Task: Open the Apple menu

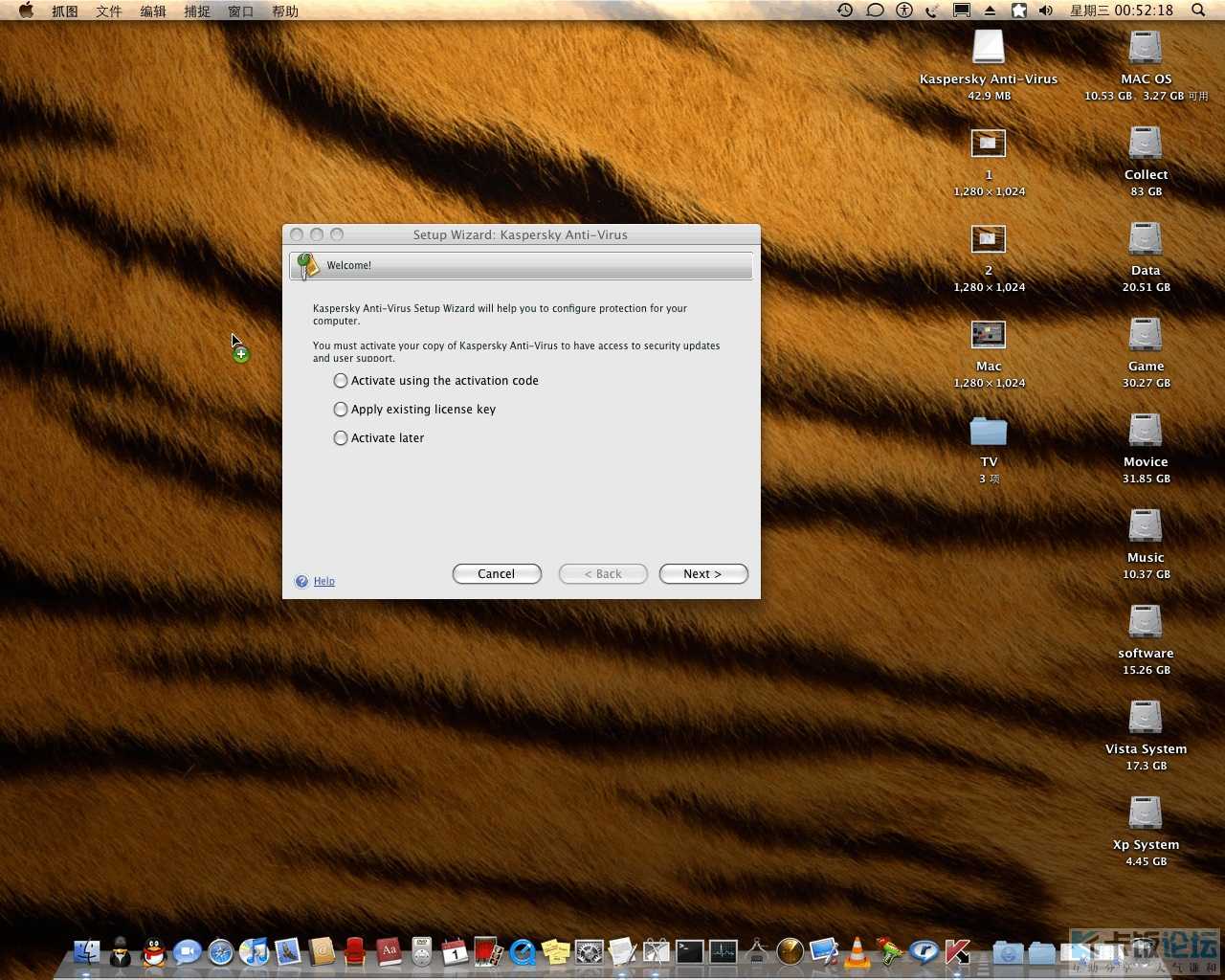Action: 26,11
